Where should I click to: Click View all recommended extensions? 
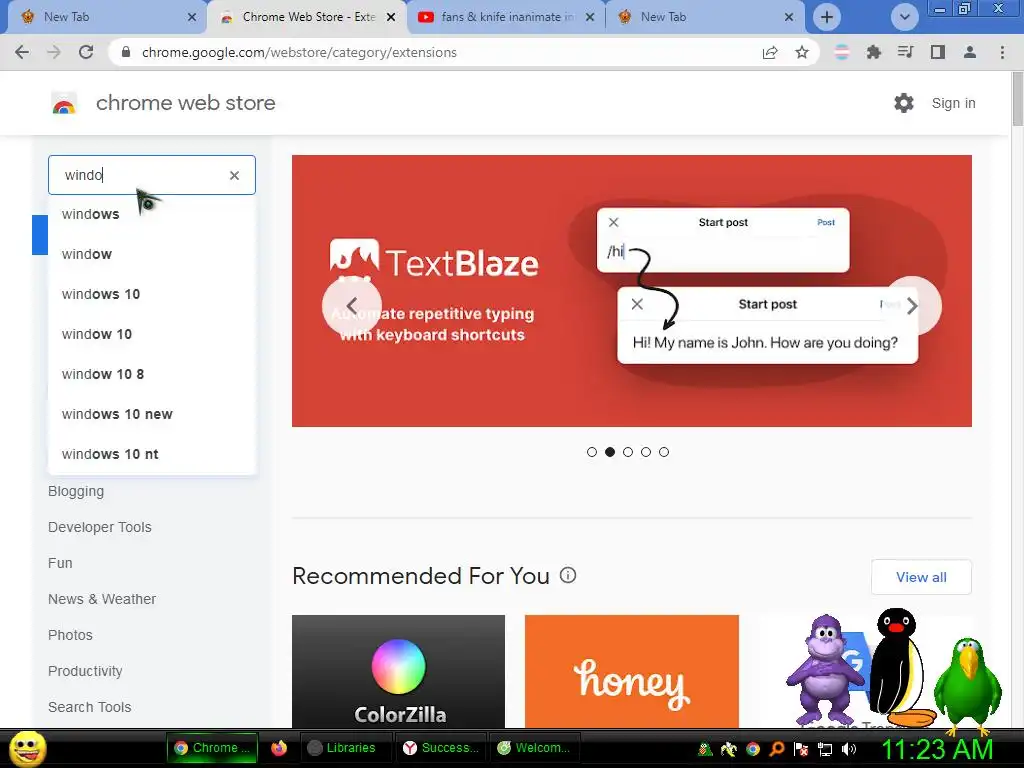coord(921,577)
